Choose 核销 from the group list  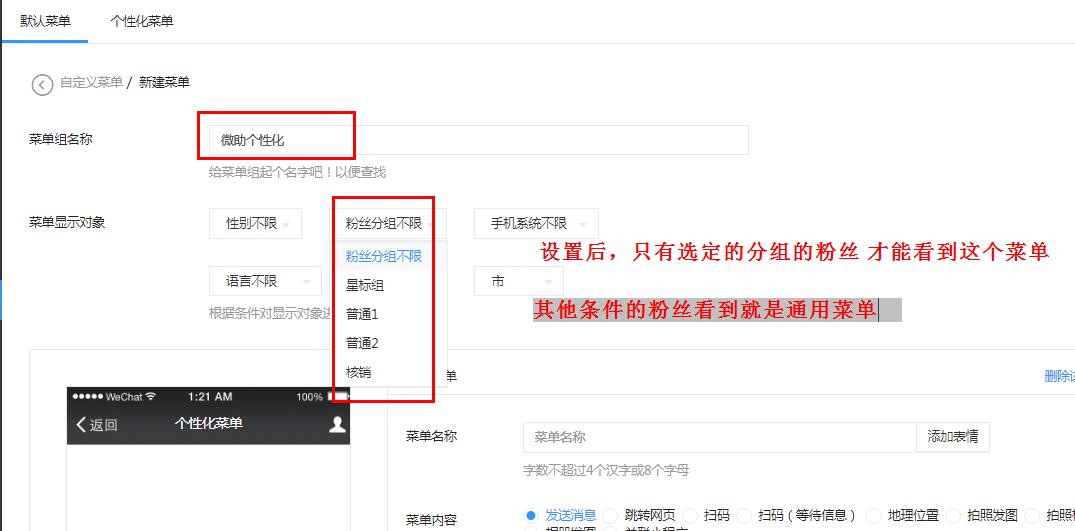[389, 372]
